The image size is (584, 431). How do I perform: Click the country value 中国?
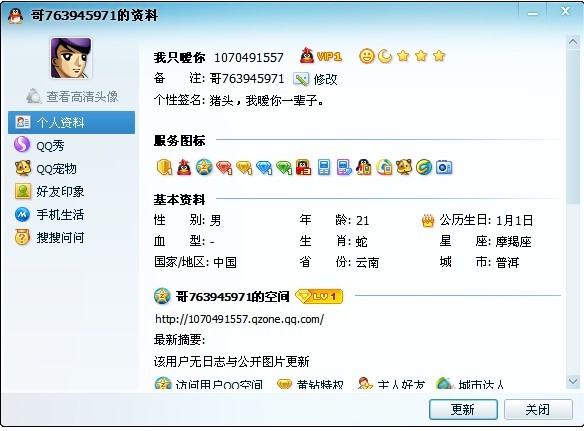click(x=225, y=262)
